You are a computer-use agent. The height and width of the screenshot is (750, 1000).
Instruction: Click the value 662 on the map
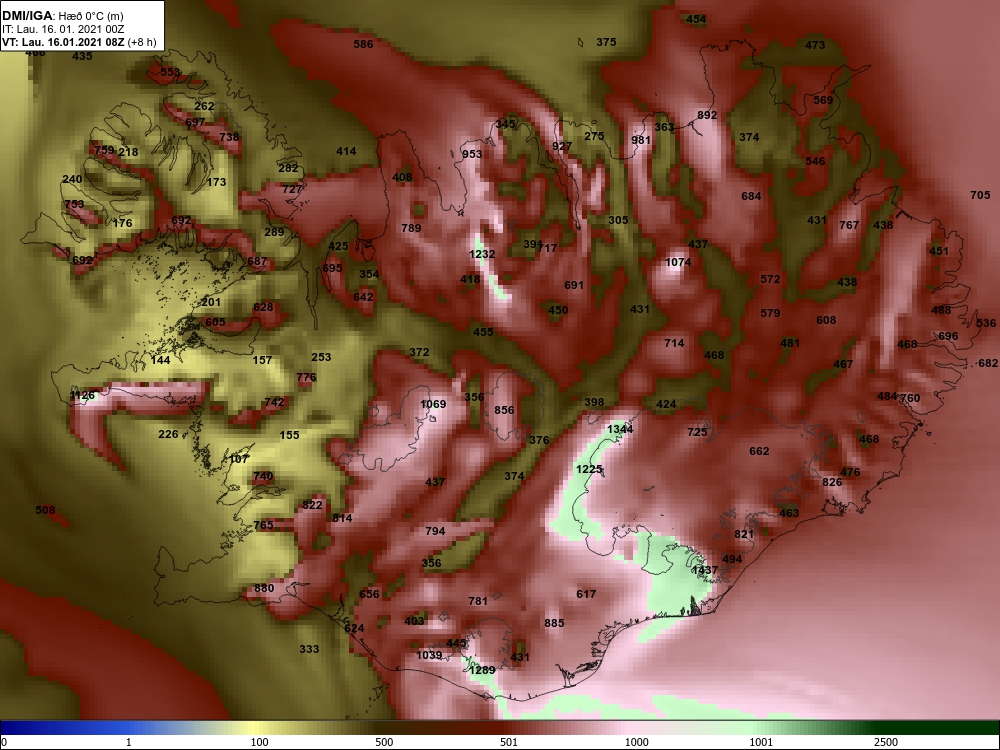(759, 452)
